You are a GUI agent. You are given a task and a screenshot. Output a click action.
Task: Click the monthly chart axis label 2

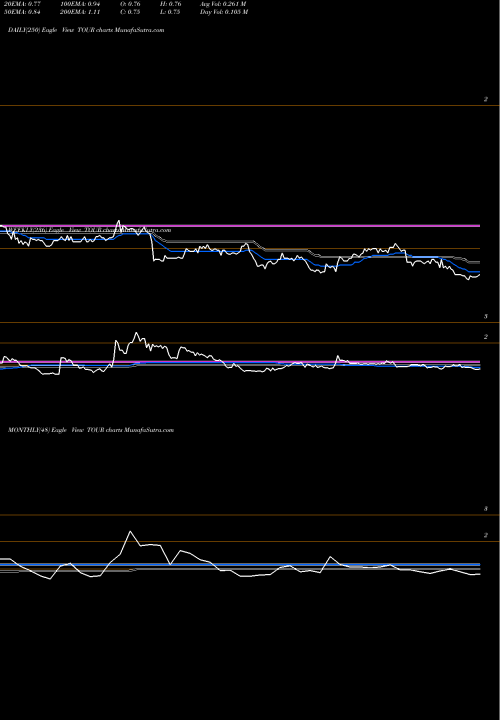coord(486,535)
